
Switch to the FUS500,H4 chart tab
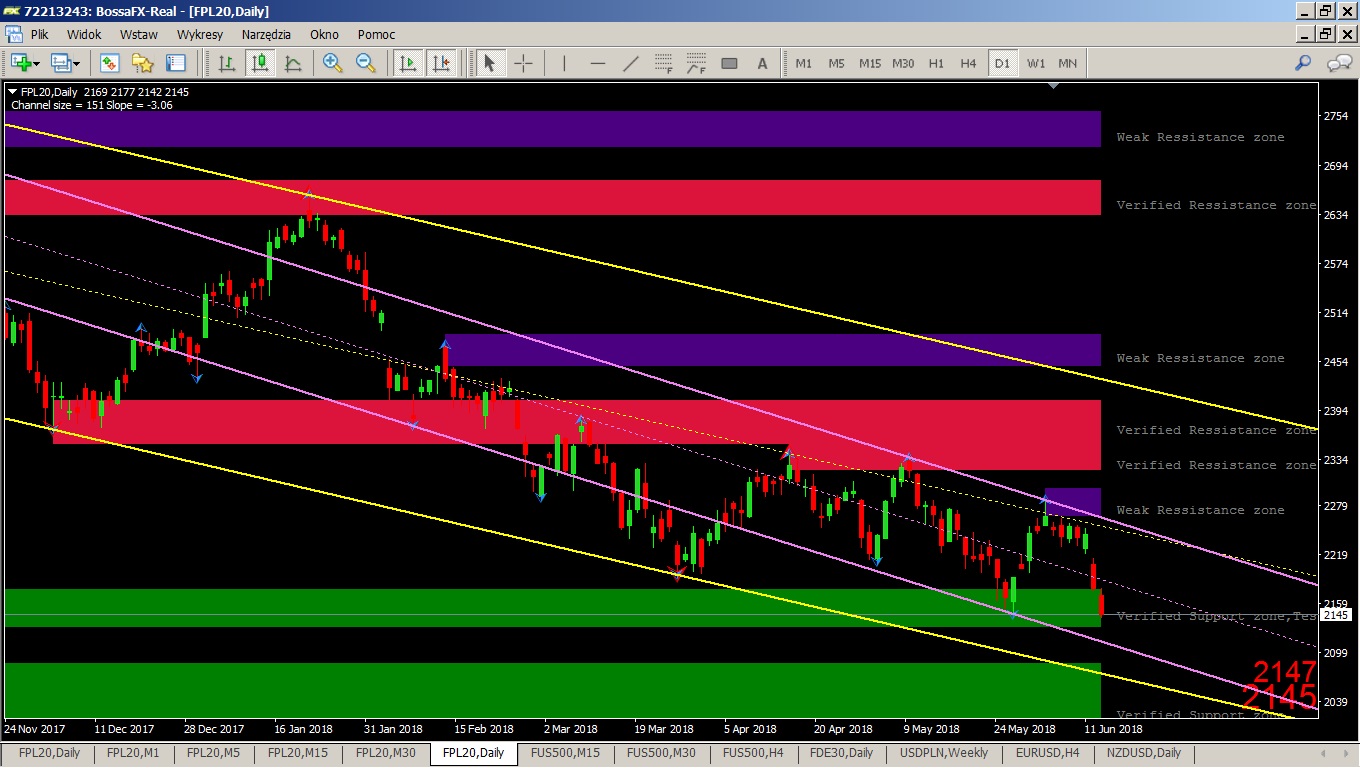tap(753, 753)
